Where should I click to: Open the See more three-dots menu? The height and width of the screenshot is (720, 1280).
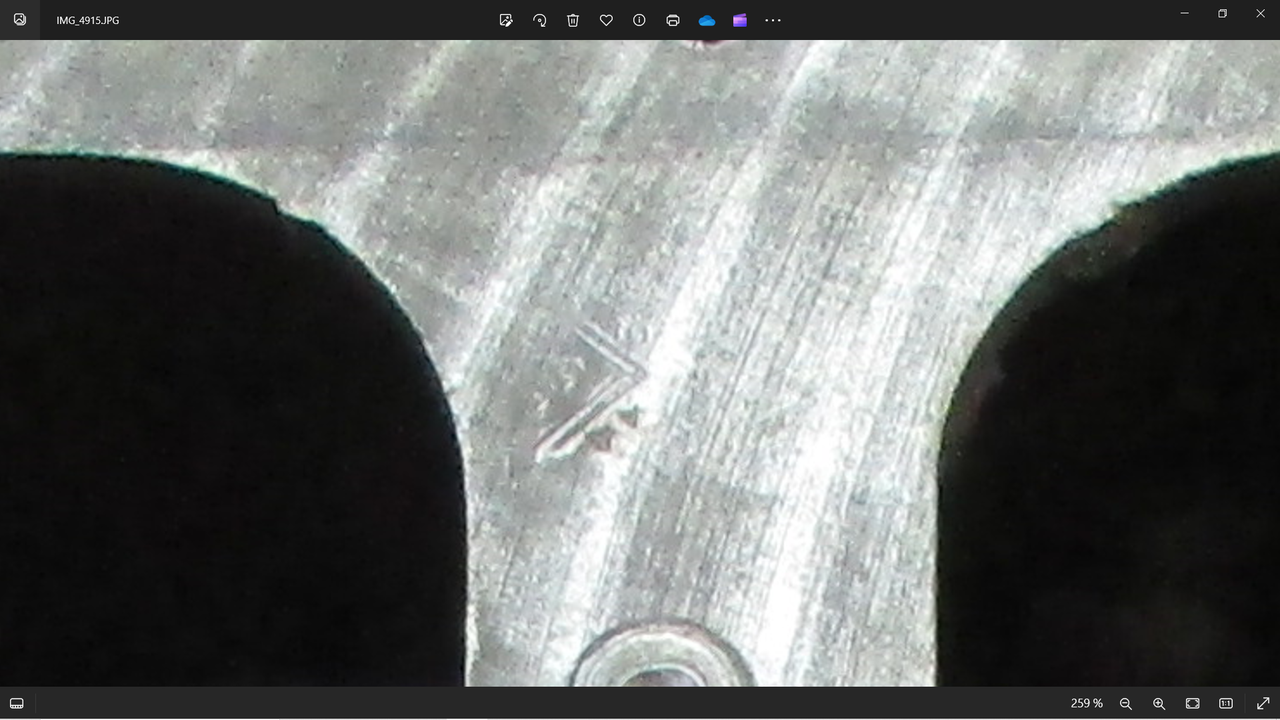pos(773,20)
